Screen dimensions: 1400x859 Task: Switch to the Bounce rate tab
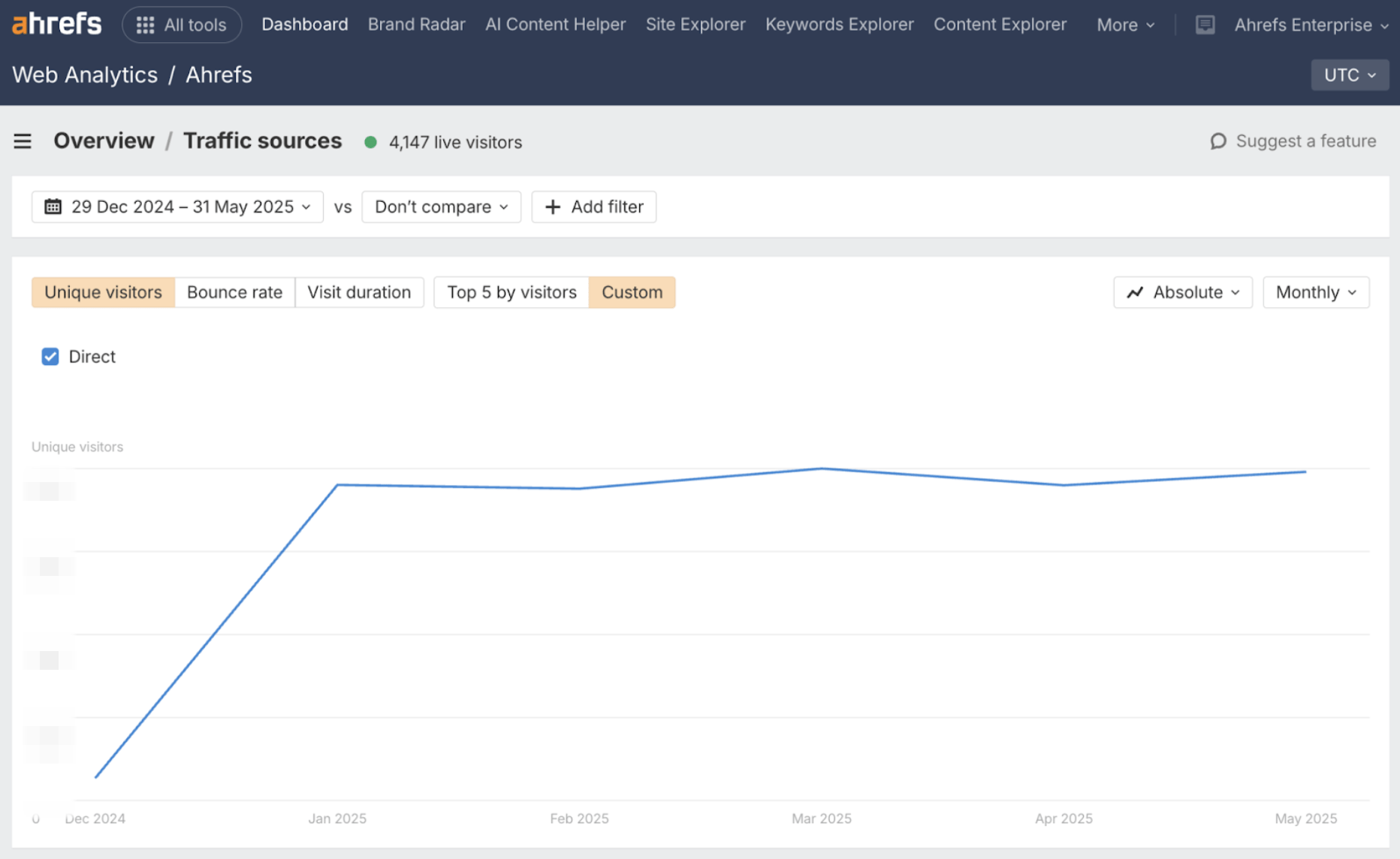click(x=234, y=292)
